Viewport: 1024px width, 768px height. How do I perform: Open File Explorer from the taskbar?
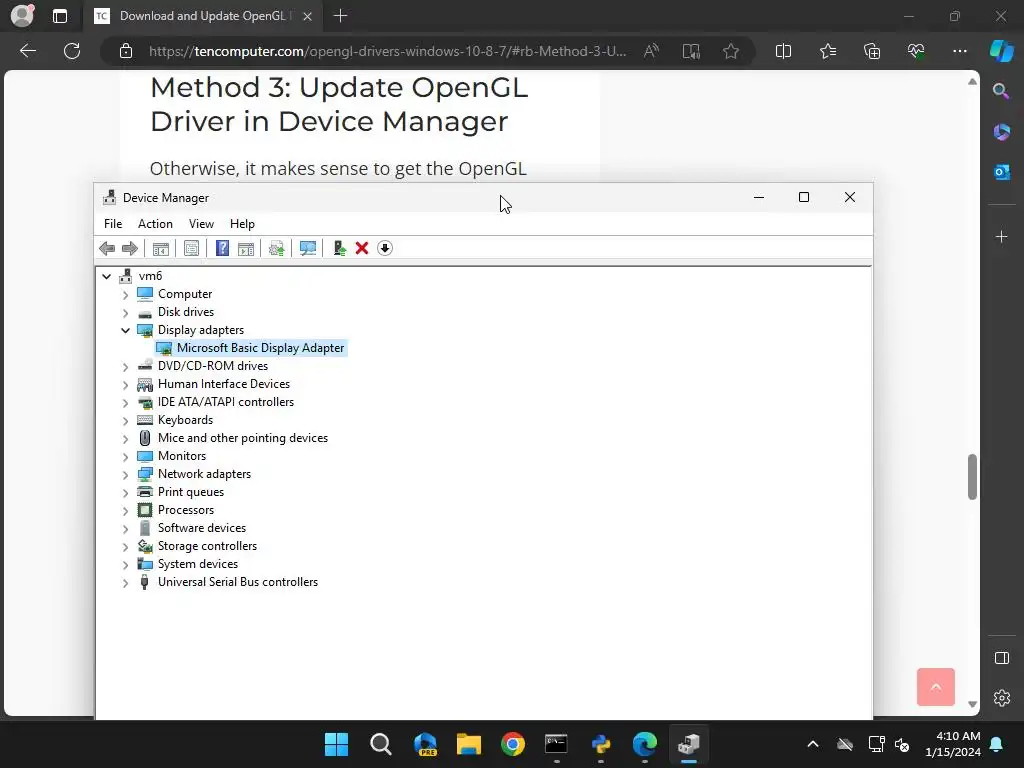click(468, 744)
